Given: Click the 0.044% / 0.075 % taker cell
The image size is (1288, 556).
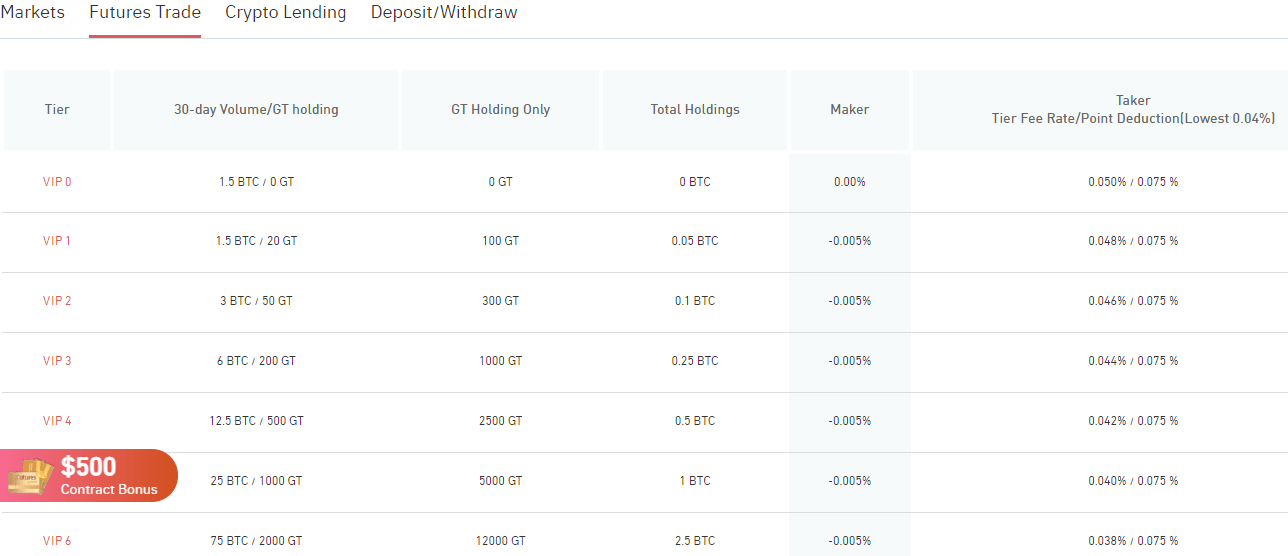Looking at the screenshot, I should click(x=1133, y=361).
